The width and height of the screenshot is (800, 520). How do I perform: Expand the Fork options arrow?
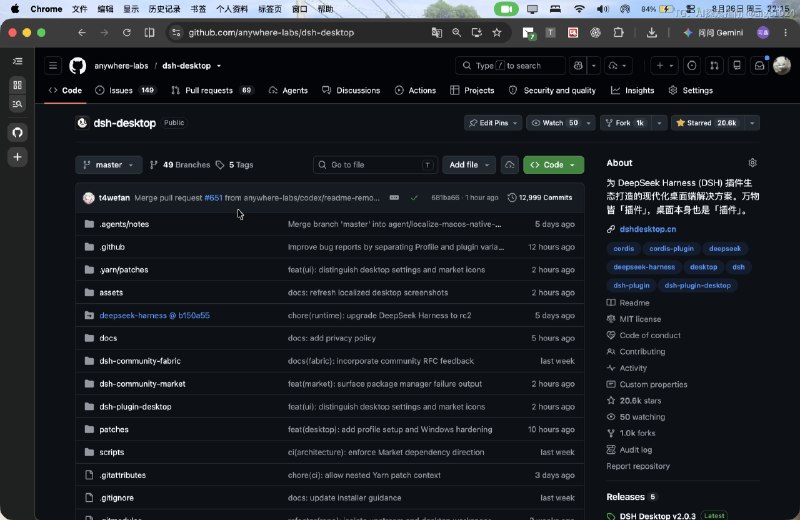(659, 123)
